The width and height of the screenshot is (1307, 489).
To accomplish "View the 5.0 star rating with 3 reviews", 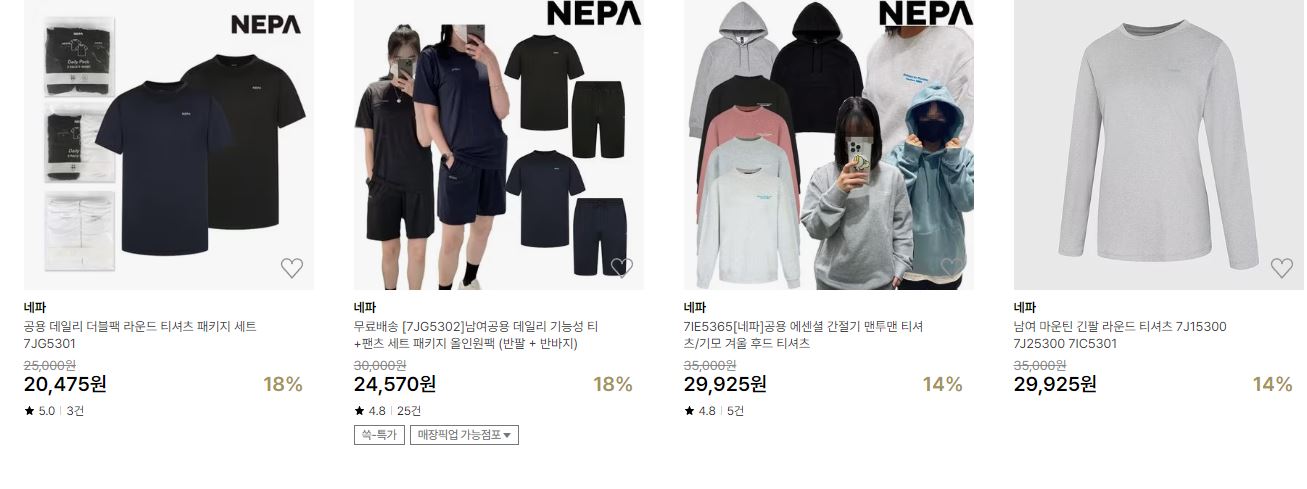I will tap(54, 411).
